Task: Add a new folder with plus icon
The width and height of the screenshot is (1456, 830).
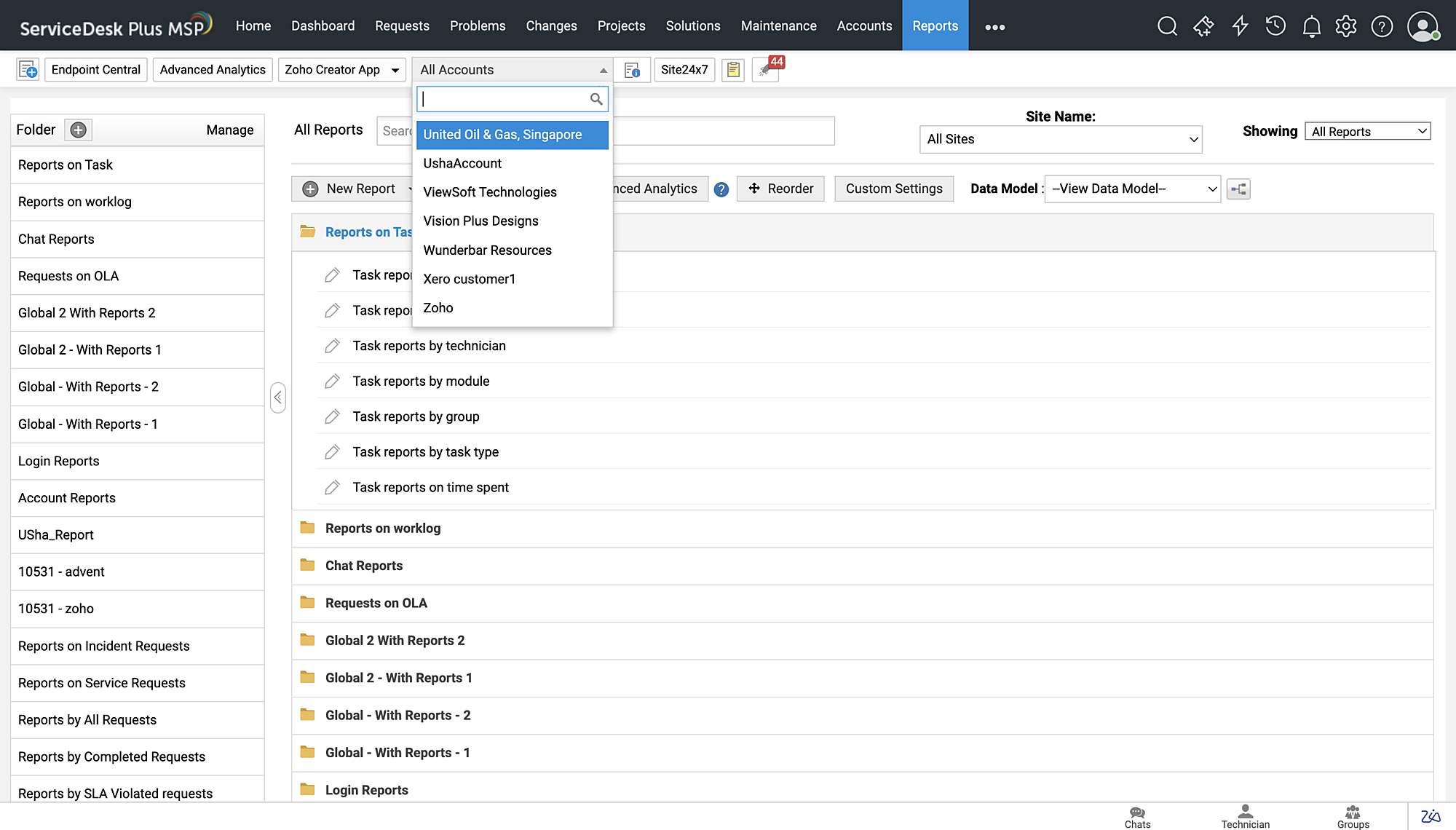Action: point(79,130)
